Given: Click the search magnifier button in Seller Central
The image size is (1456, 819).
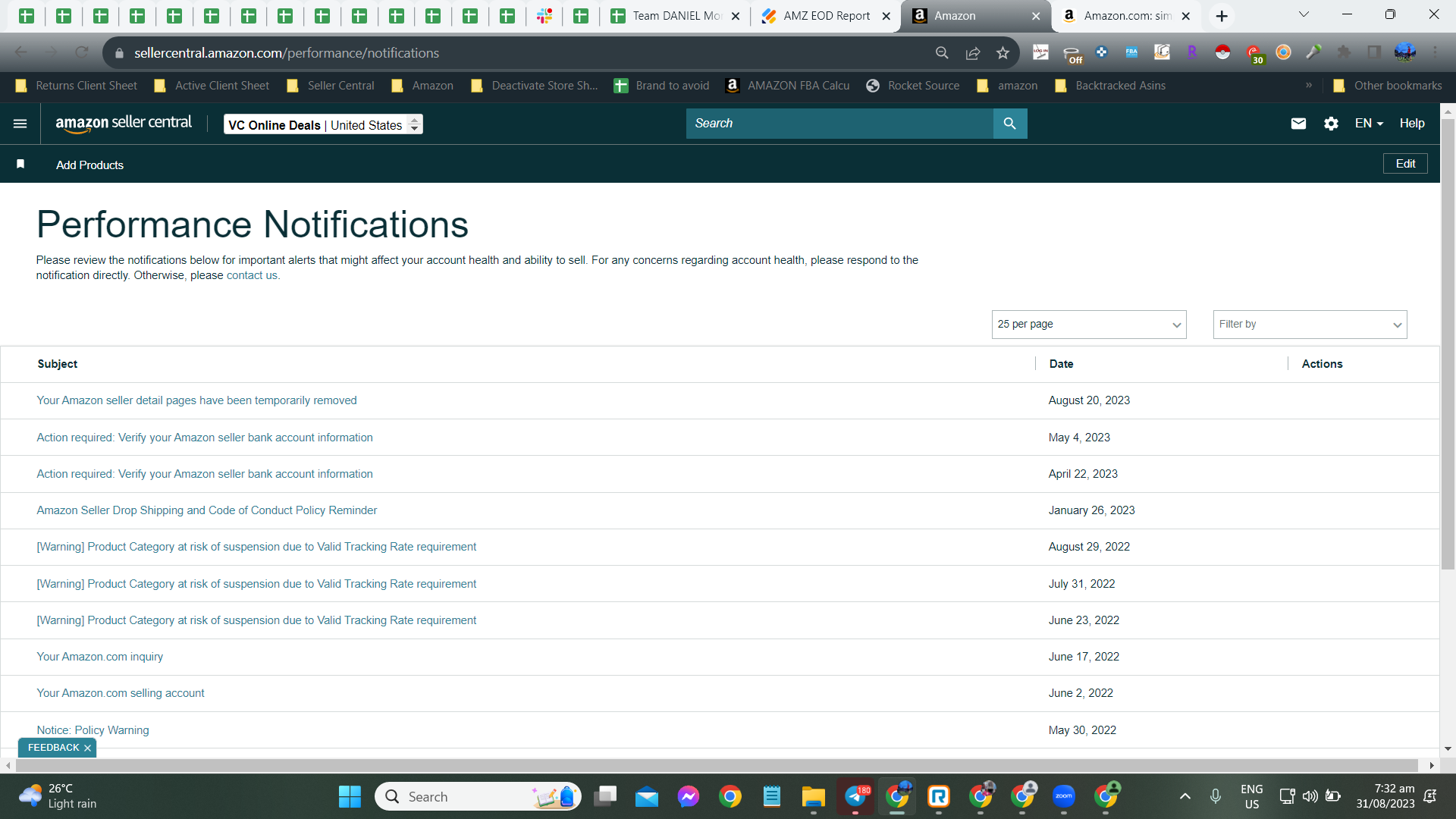Looking at the screenshot, I should click(1010, 124).
